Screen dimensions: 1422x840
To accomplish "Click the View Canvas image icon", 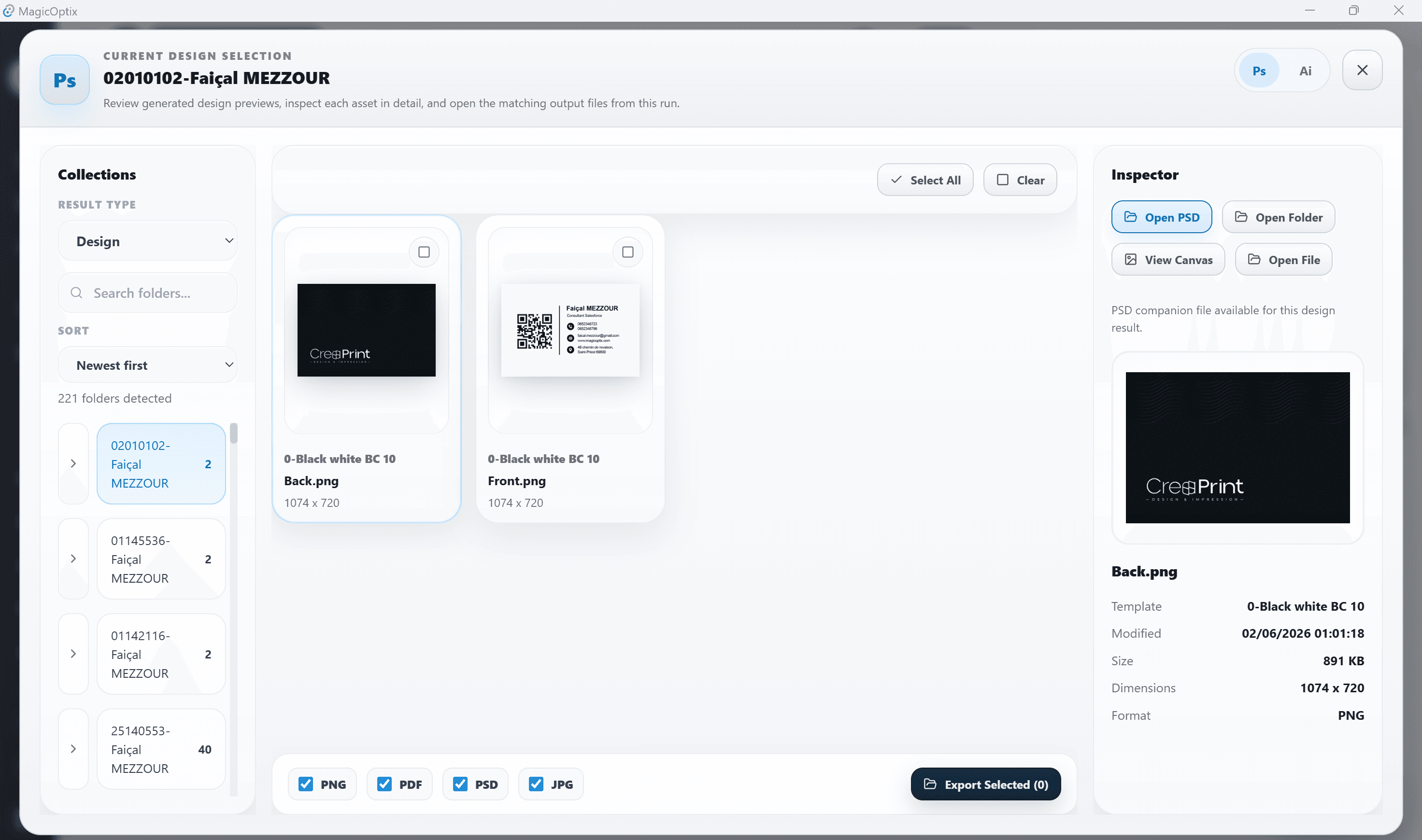I will (x=1130, y=259).
